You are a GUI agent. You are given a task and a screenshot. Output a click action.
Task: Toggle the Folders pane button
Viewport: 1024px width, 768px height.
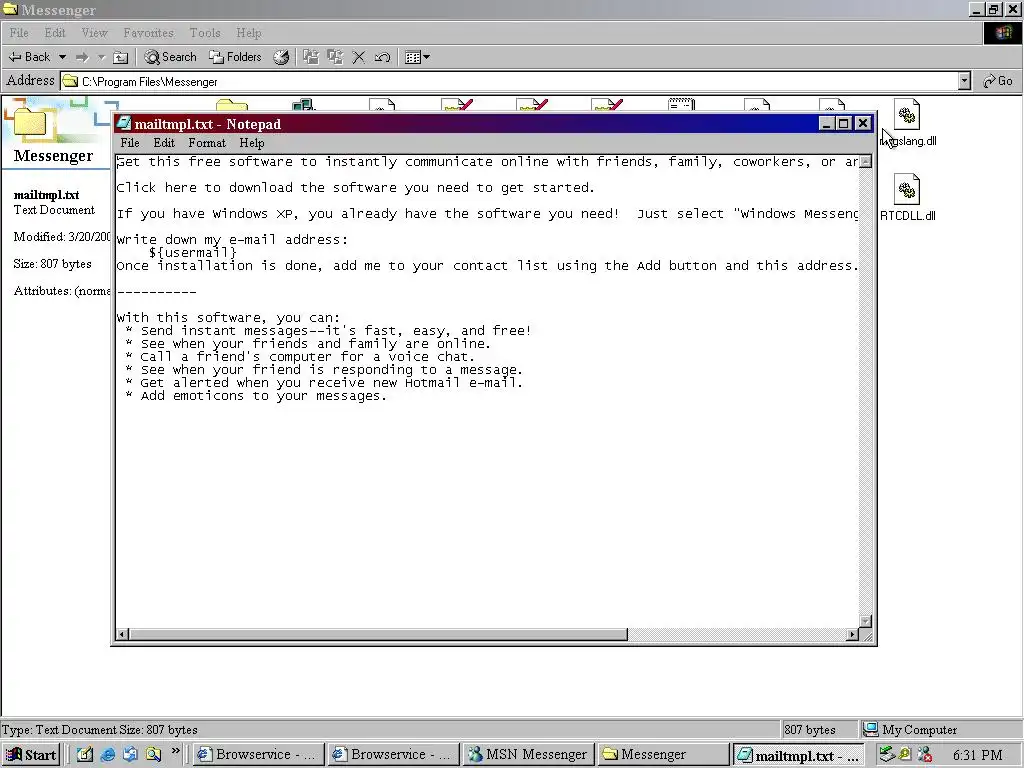pyautogui.click(x=235, y=57)
